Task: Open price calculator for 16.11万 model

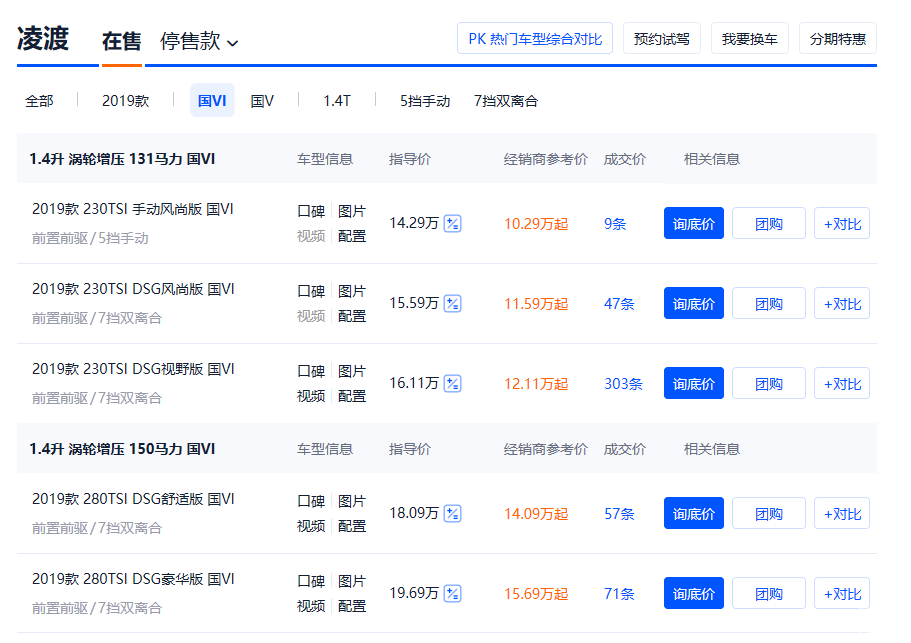Action: pos(452,383)
